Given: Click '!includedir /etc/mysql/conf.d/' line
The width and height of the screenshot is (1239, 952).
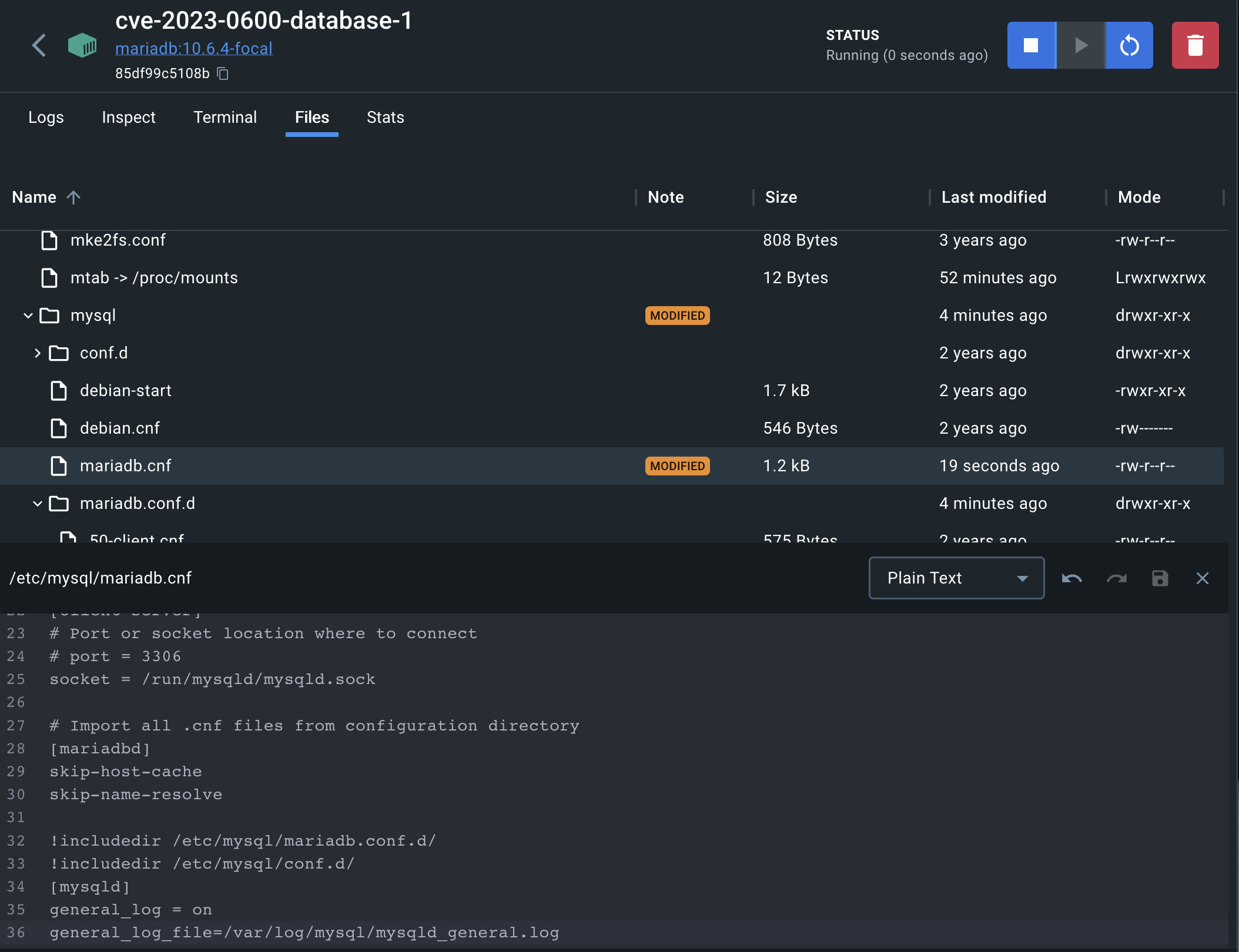Looking at the screenshot, I should [x=202, y=864].
